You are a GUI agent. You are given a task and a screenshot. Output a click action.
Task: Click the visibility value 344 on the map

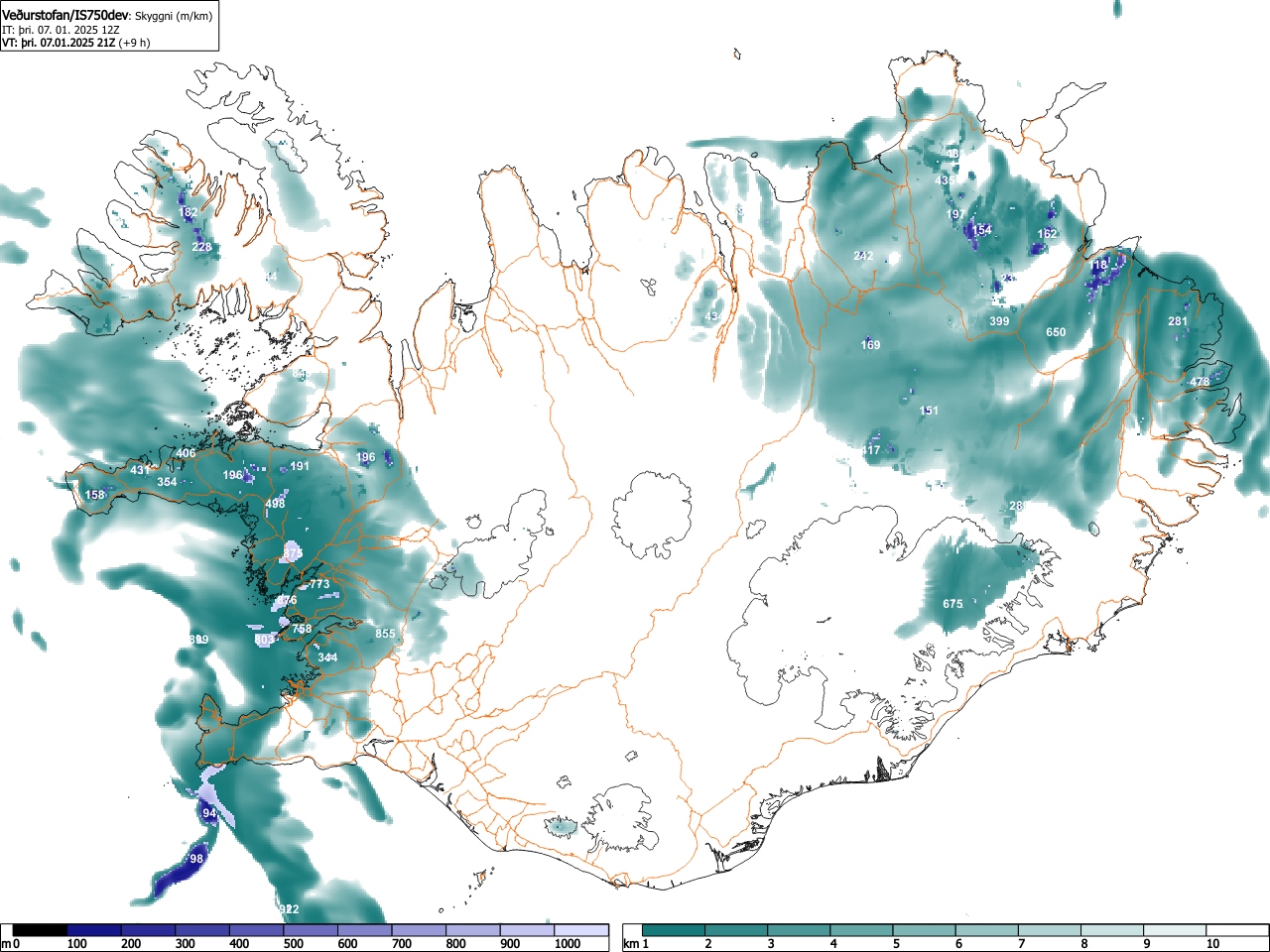pos(327,658)
